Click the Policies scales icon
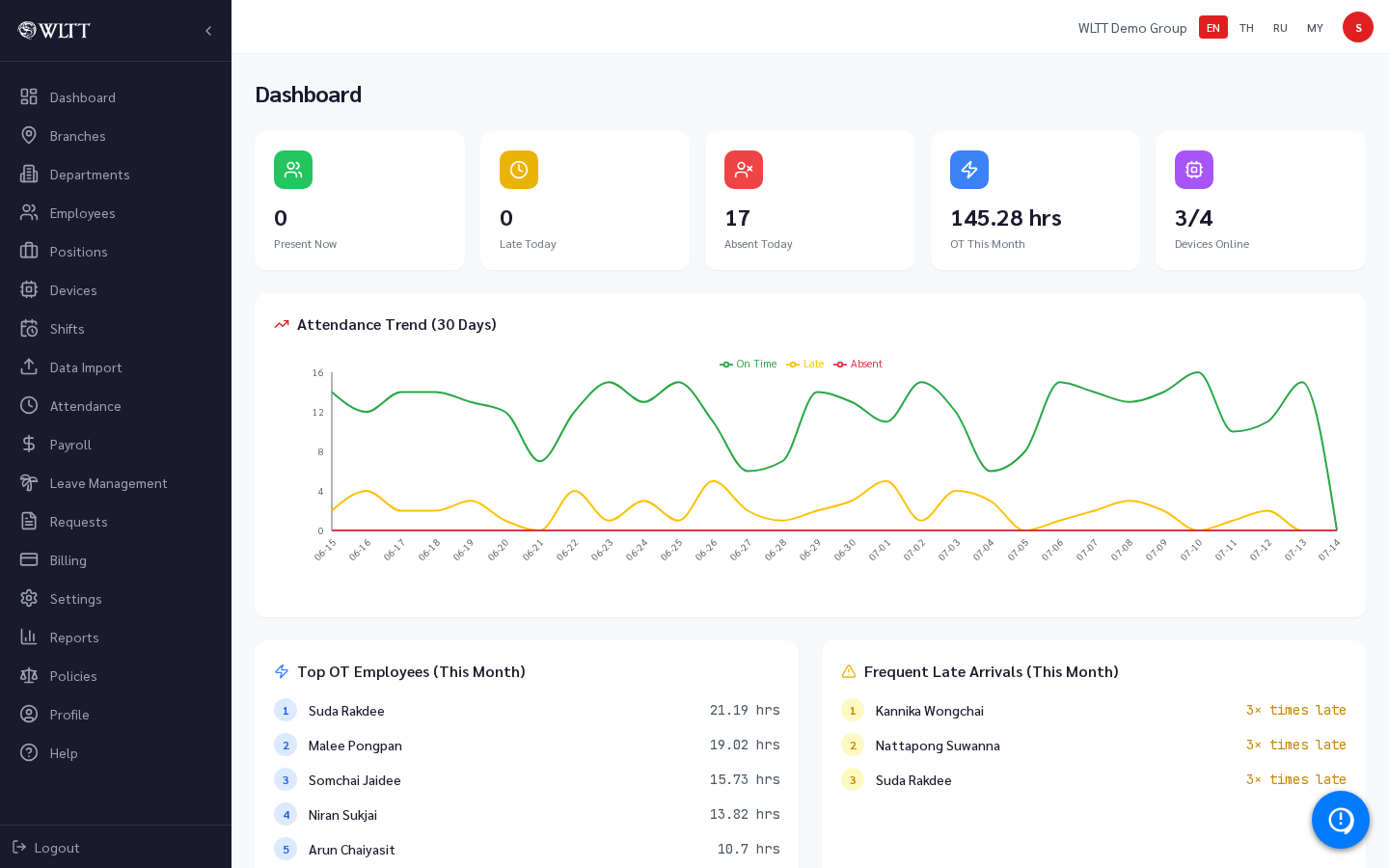 [29, 675]
